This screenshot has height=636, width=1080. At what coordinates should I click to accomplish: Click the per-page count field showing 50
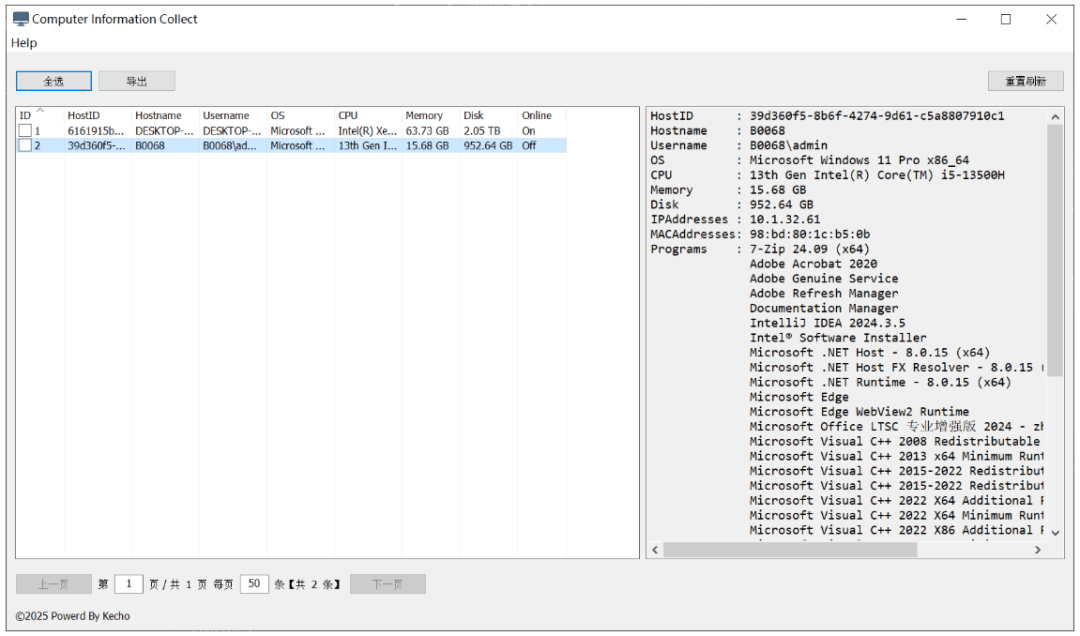(254, 584)
